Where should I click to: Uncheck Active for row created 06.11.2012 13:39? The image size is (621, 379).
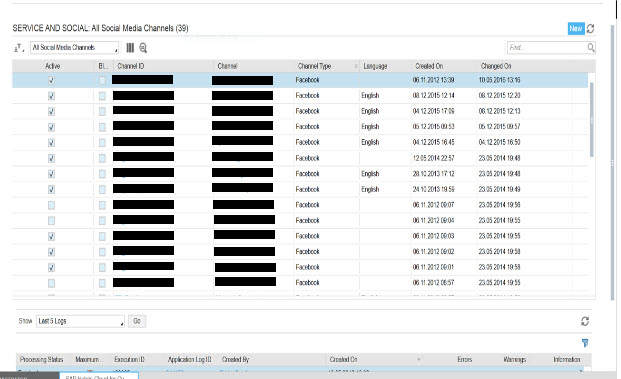[51, 80]
